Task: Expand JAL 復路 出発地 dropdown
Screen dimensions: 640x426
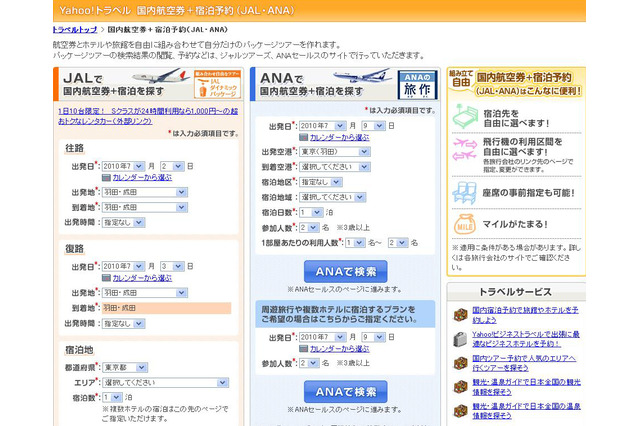Action: [x=144, y=293]
